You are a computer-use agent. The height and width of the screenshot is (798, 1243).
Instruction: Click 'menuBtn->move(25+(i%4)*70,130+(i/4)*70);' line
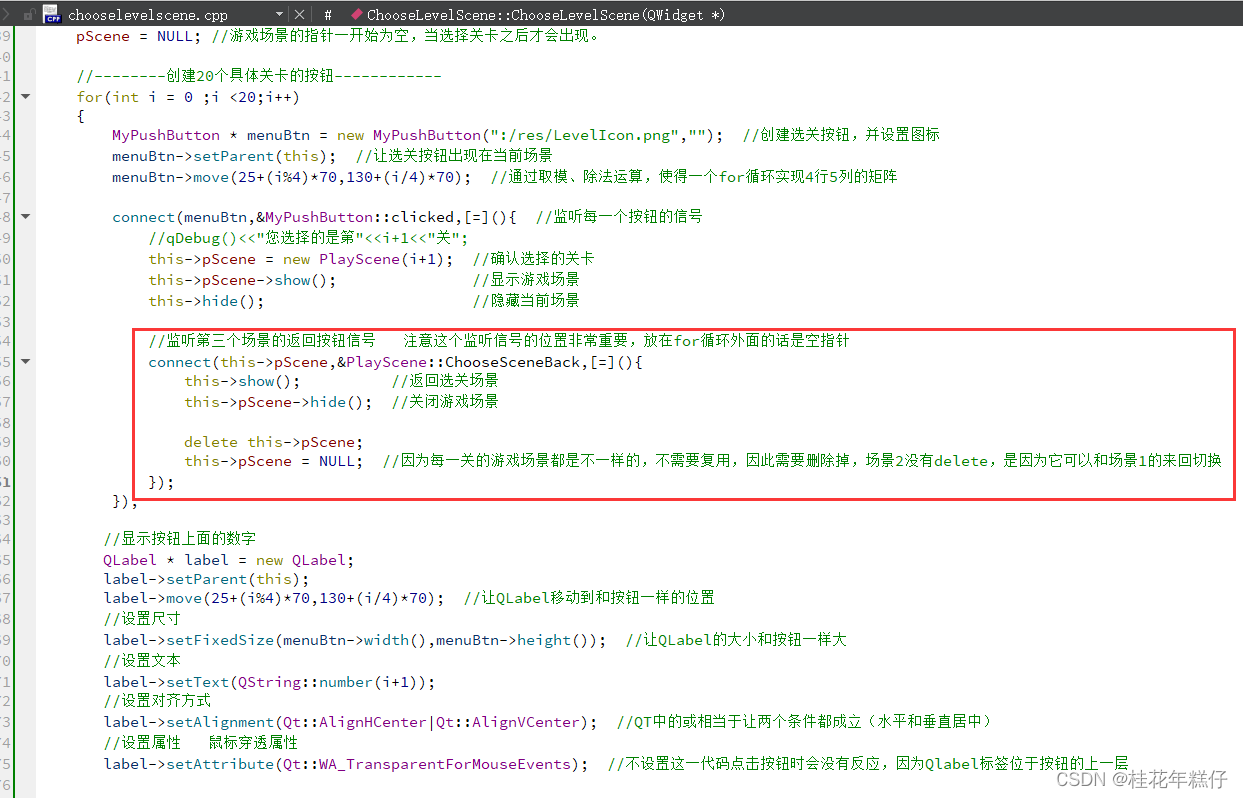click(291, 177)
